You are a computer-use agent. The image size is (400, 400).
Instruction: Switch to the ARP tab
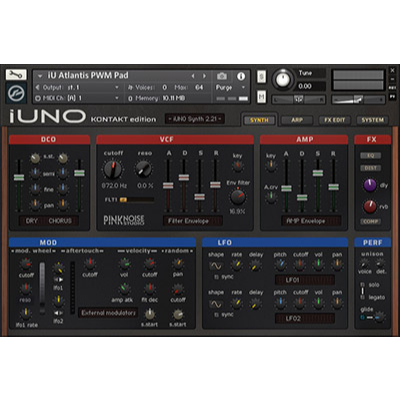(297, 120)
